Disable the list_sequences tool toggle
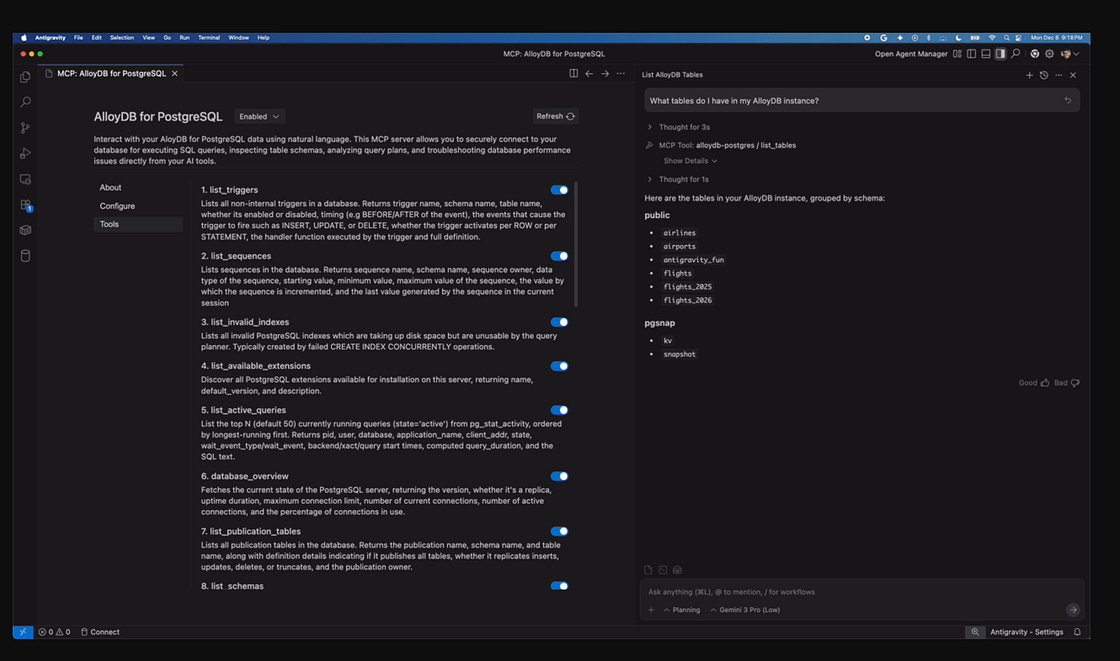1120x661 pixels. (x=559, y=256)
